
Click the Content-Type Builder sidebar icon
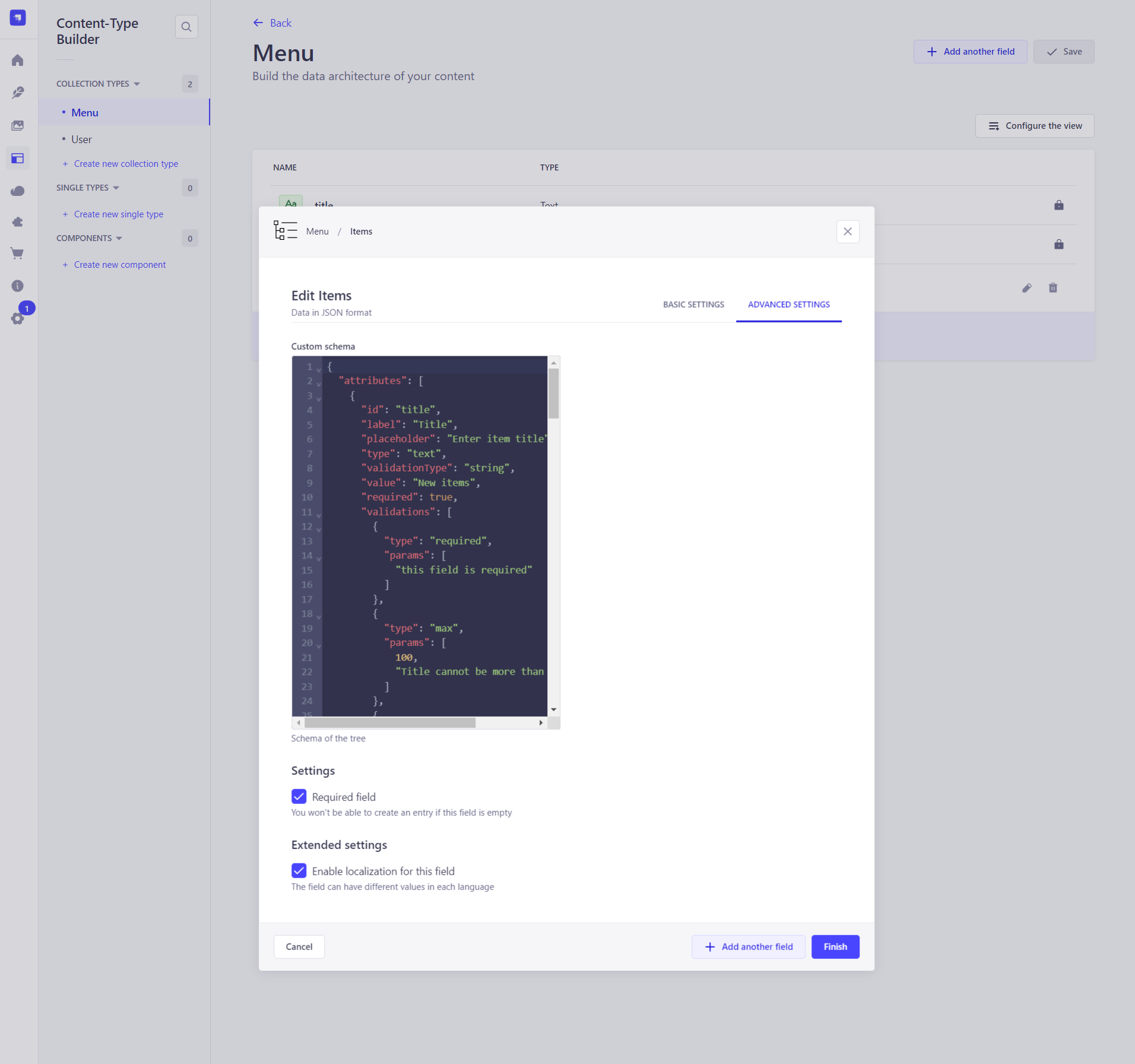tap(18, 159)
